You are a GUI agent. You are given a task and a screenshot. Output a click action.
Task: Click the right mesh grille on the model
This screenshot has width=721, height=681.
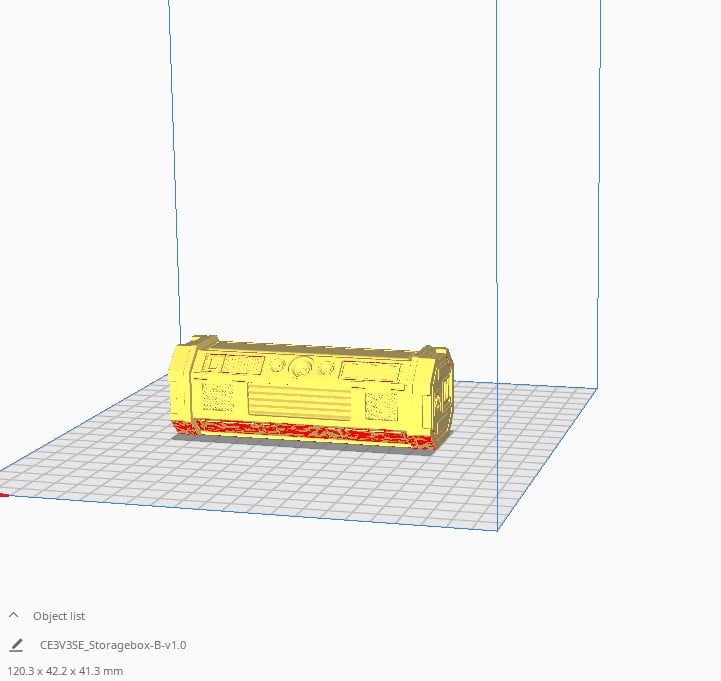[382, 406]
